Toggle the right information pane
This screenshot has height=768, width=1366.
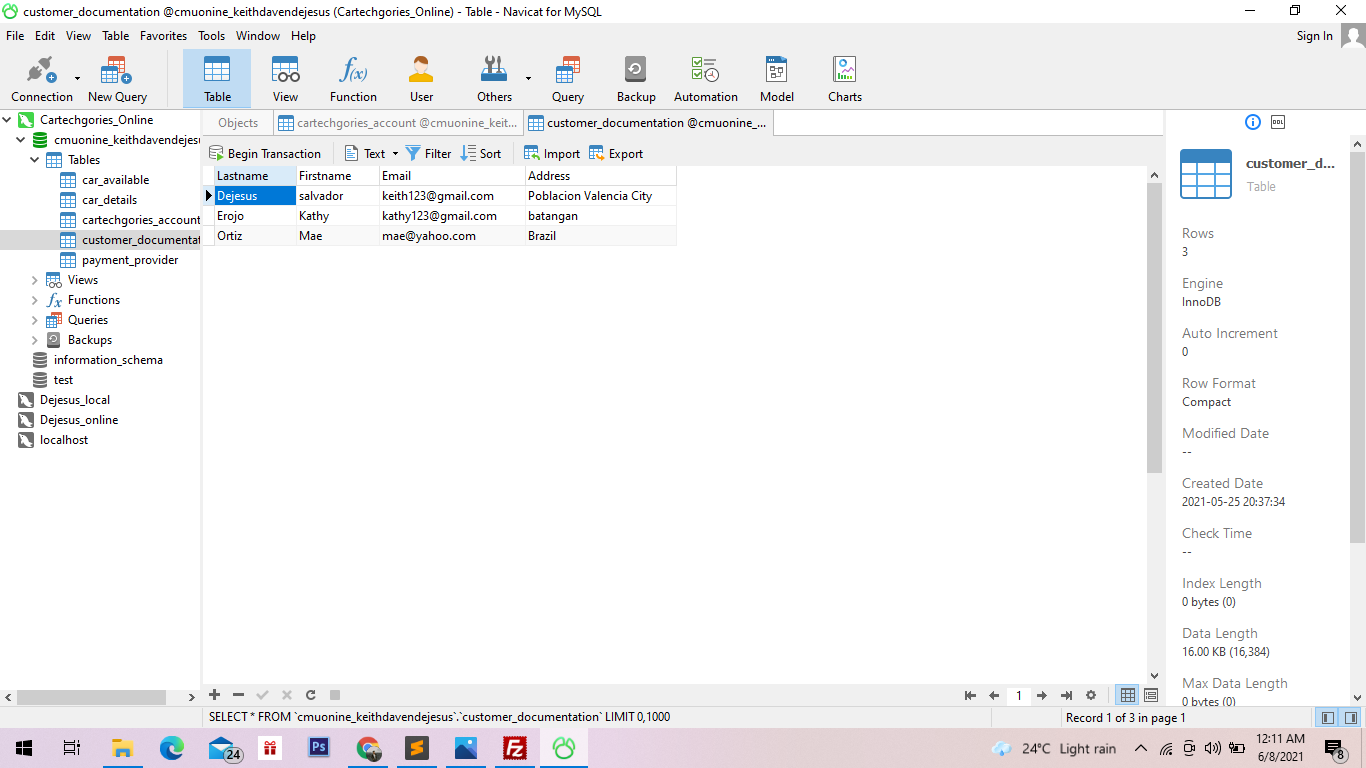[1351, 717]
